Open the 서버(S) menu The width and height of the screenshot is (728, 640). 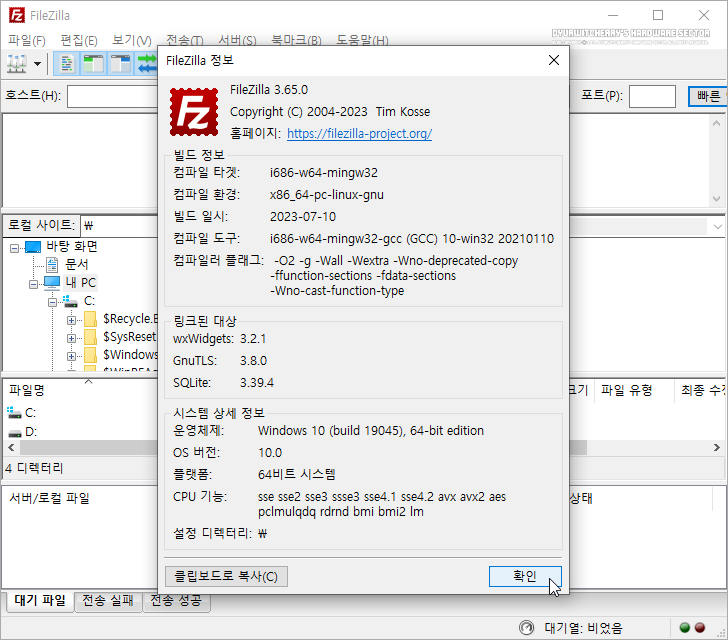(237, 40)
